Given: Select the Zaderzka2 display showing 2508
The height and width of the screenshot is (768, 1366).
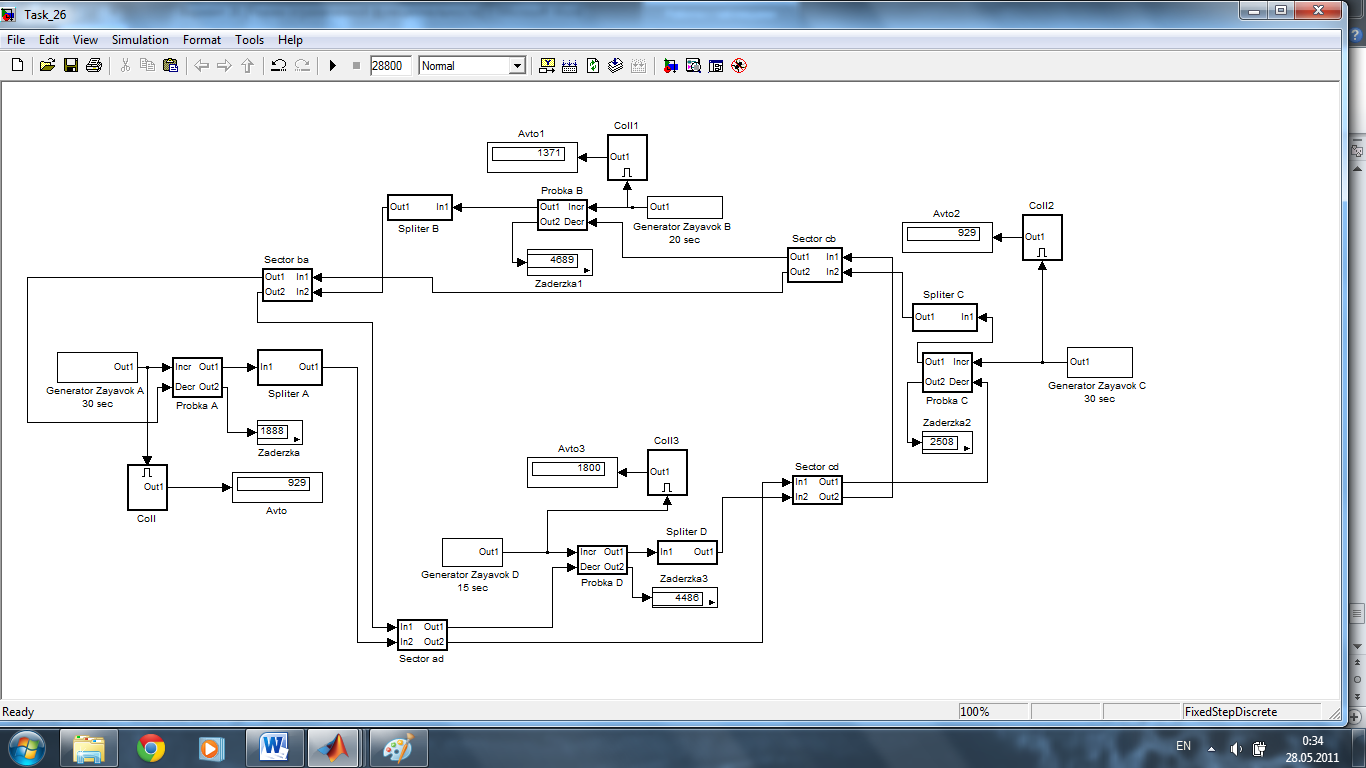Looking at the screenshot, I should 946,442.
